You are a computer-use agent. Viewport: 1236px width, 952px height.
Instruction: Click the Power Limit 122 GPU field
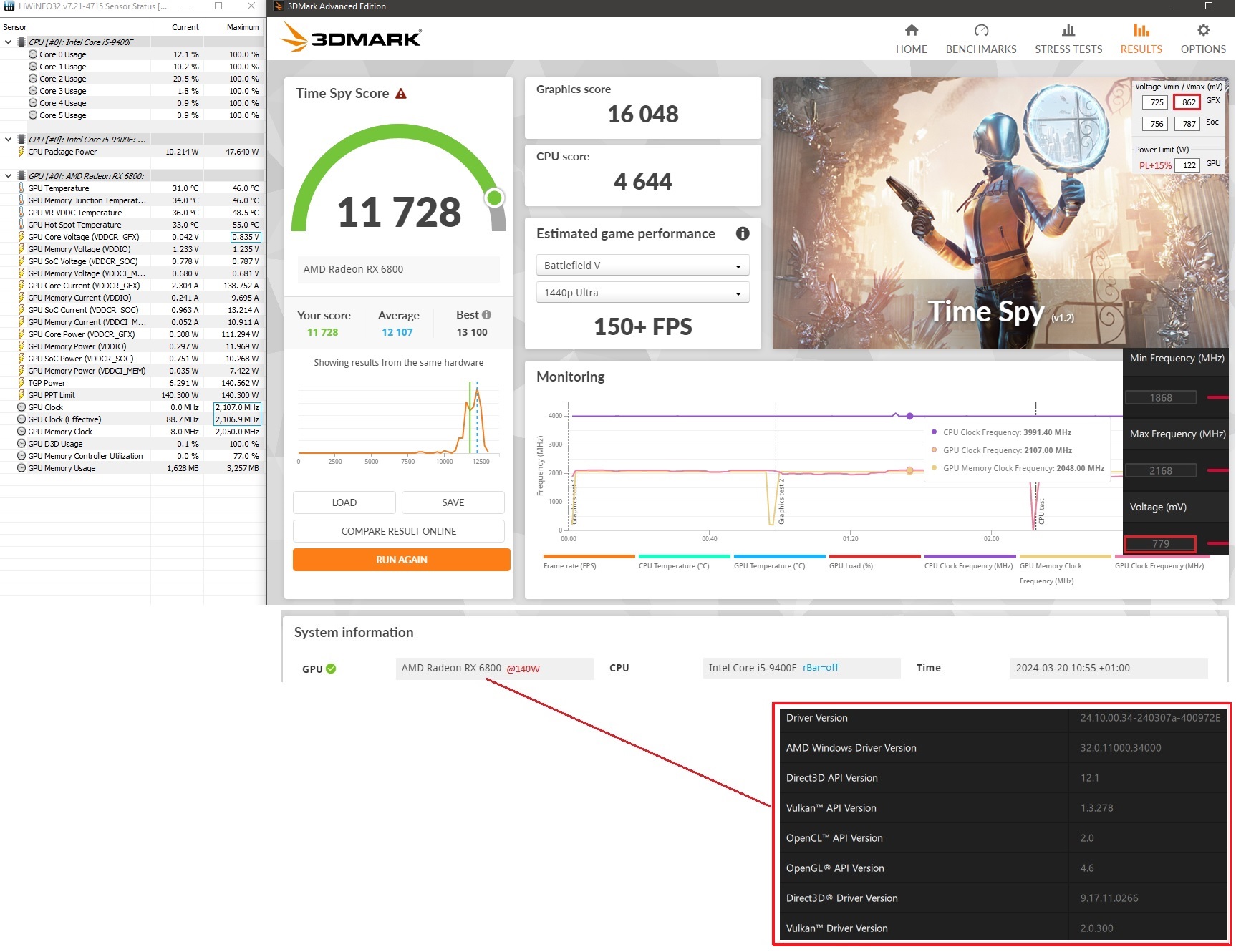(x=1187, y=165)
